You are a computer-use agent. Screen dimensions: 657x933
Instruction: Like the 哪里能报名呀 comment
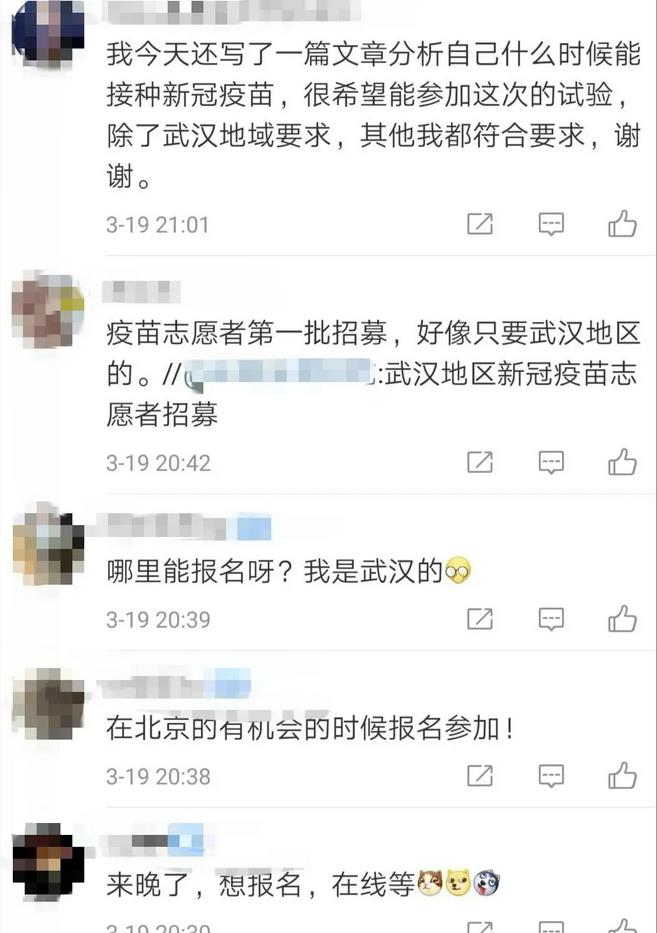click(622, 619)
